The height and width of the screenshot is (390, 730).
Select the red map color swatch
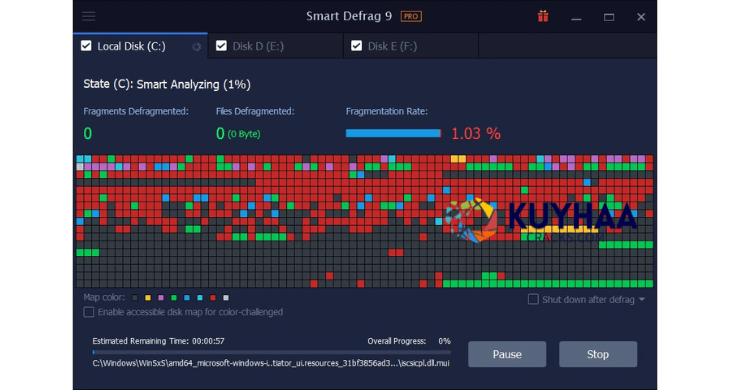pyautogui.click(x=213, y=297)
